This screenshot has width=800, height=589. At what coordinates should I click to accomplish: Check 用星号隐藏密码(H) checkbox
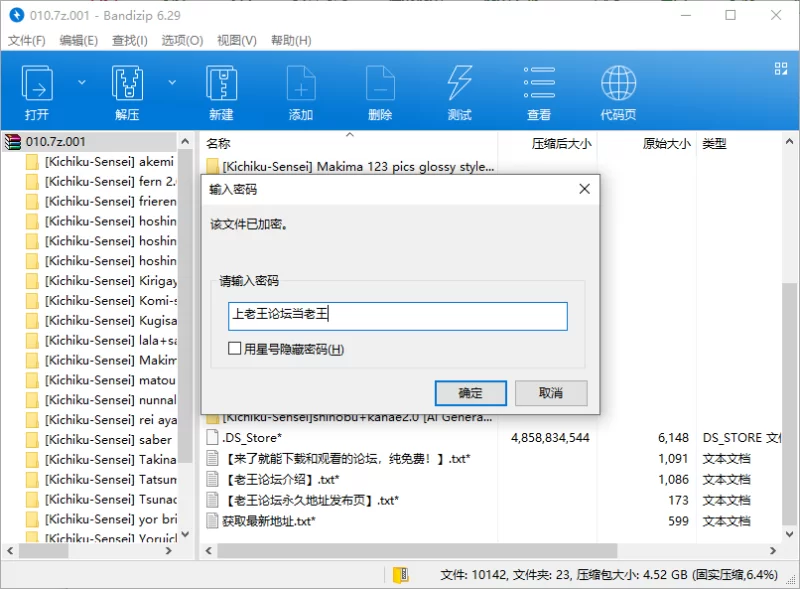pyautogui.click(x=234, y=349)
